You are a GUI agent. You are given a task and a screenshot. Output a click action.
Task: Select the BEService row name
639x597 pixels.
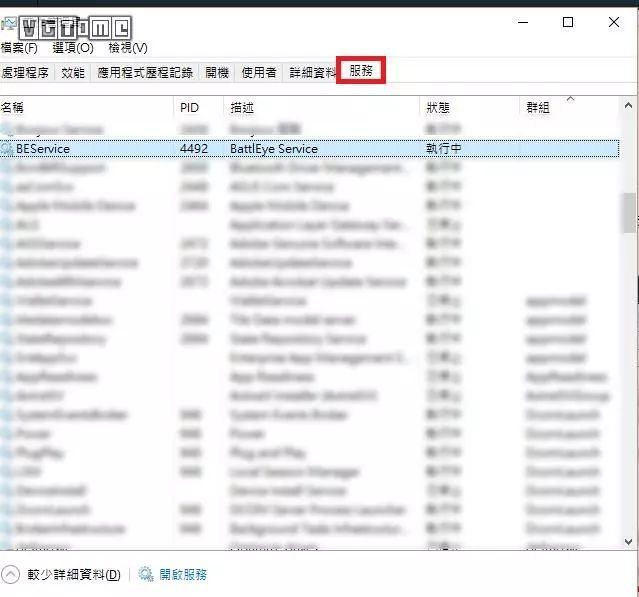[x=43, y=149]
